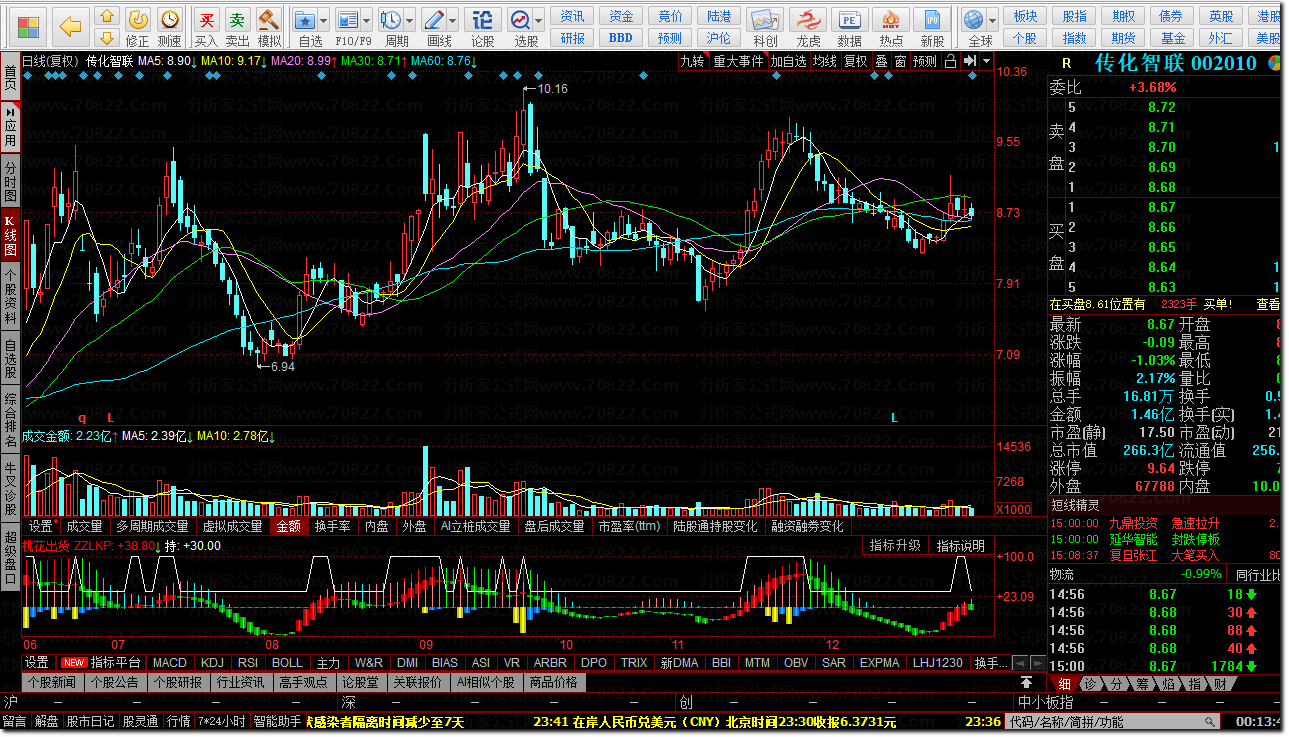Open the chart header options dropdown arrow
The width and height of the screenshot is (1289, 737).
(987, 61)
